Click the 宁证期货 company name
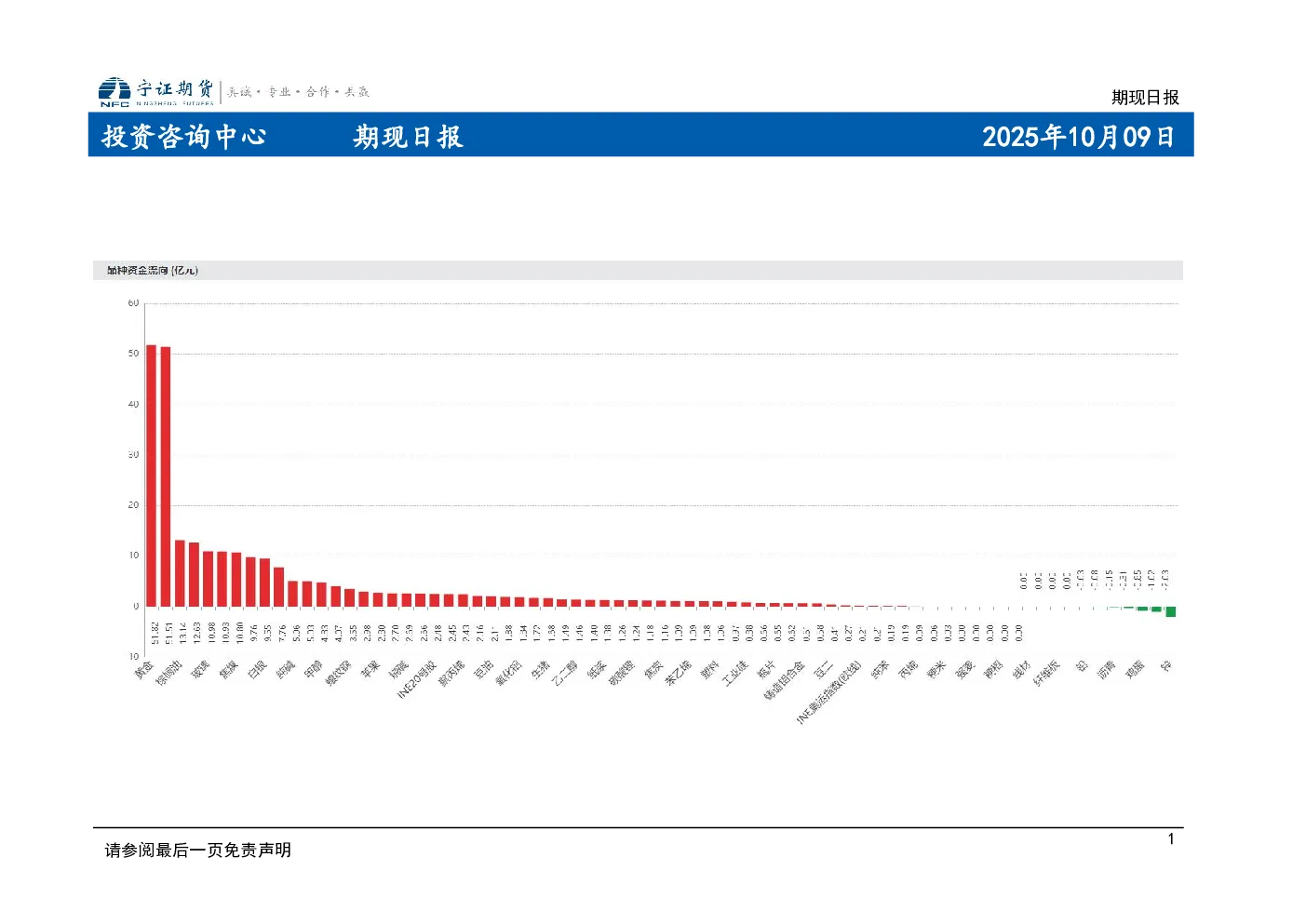Screen dimensions: 1306x924 point(175,88)
